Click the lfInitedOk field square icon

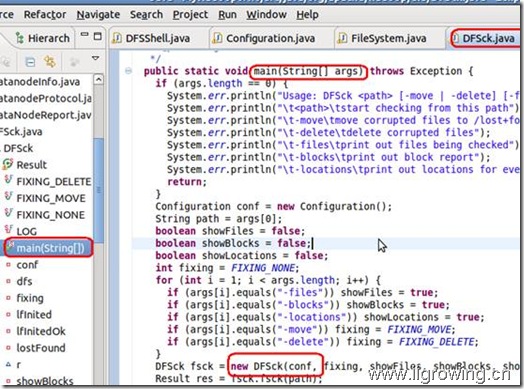click(x=8, y=332)
